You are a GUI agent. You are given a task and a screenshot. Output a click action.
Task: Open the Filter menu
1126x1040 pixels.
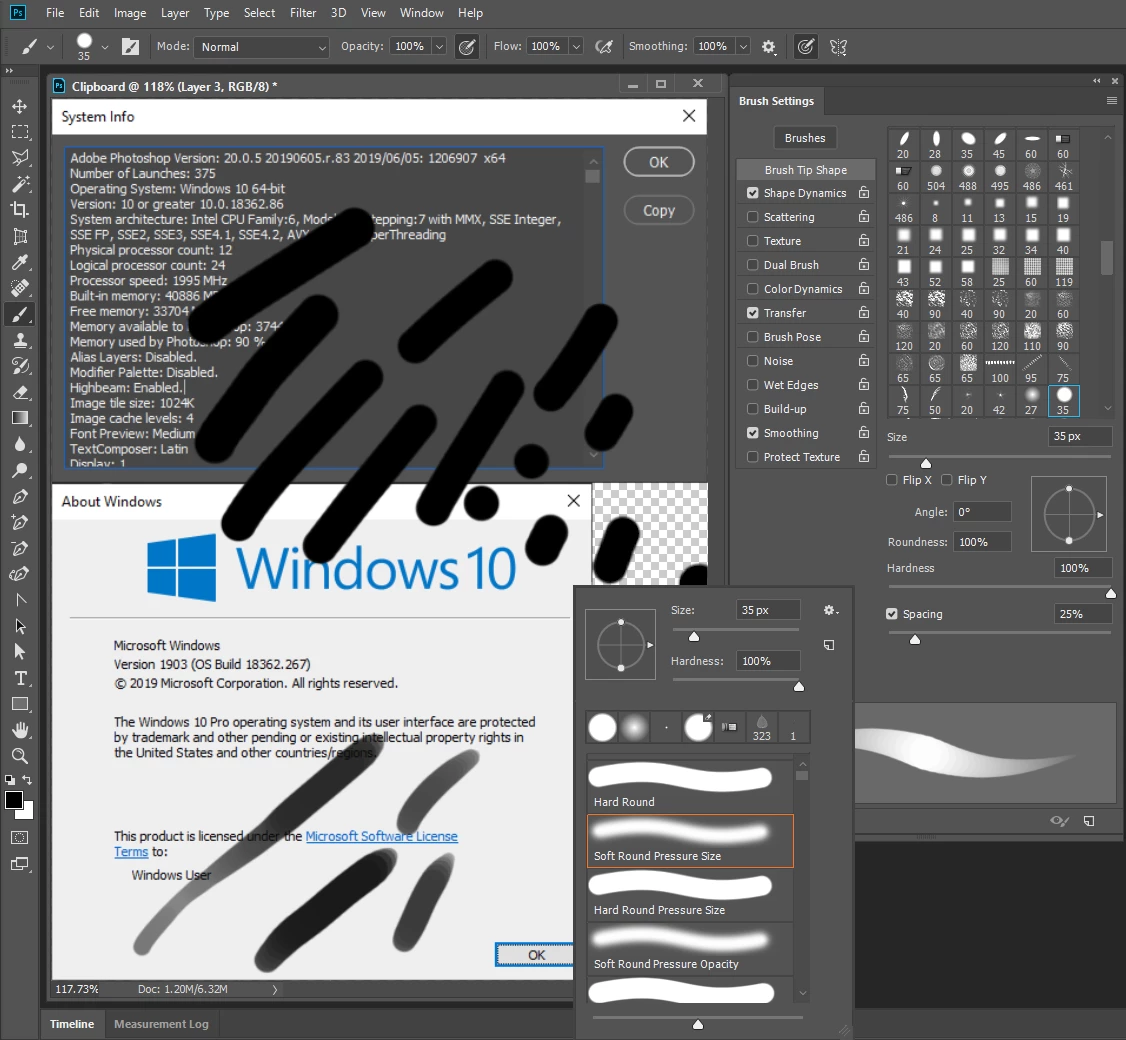point(303,13)
